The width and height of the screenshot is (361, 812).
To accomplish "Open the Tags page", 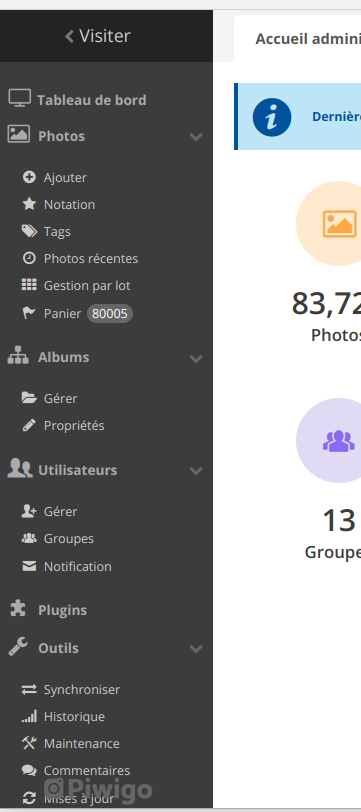I will point(57,231).
